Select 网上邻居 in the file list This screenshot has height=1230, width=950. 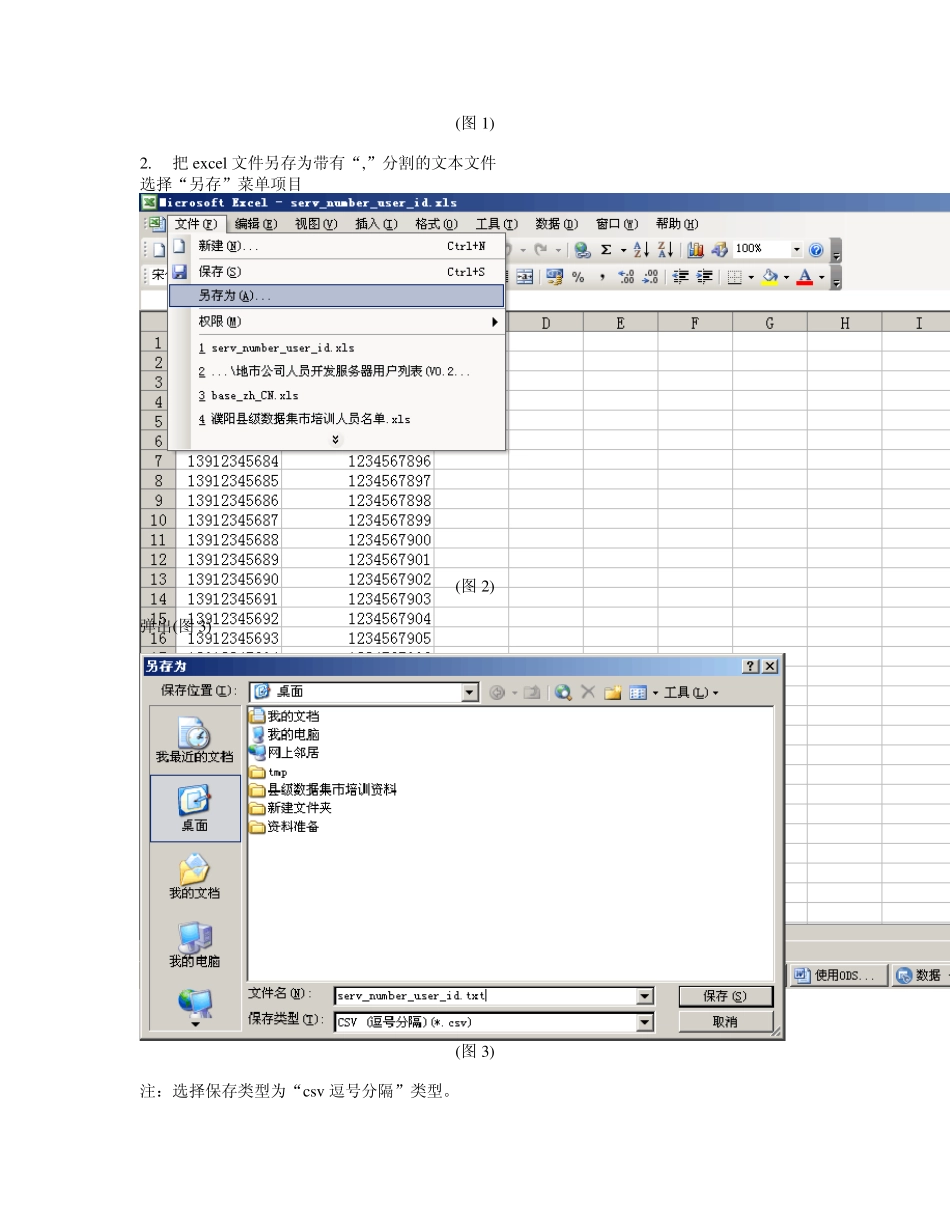284,753
